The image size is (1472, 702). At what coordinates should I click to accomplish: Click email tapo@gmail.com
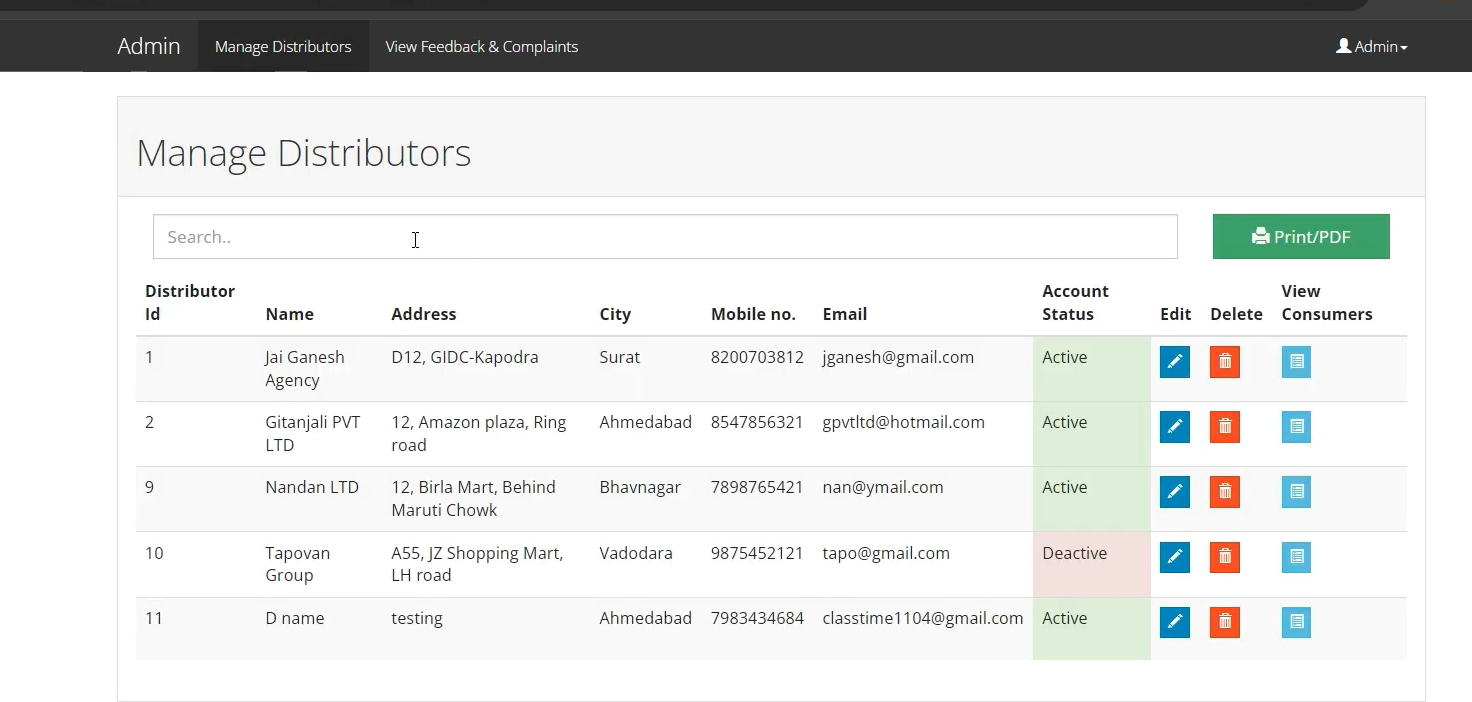click(x=886, y=553)
